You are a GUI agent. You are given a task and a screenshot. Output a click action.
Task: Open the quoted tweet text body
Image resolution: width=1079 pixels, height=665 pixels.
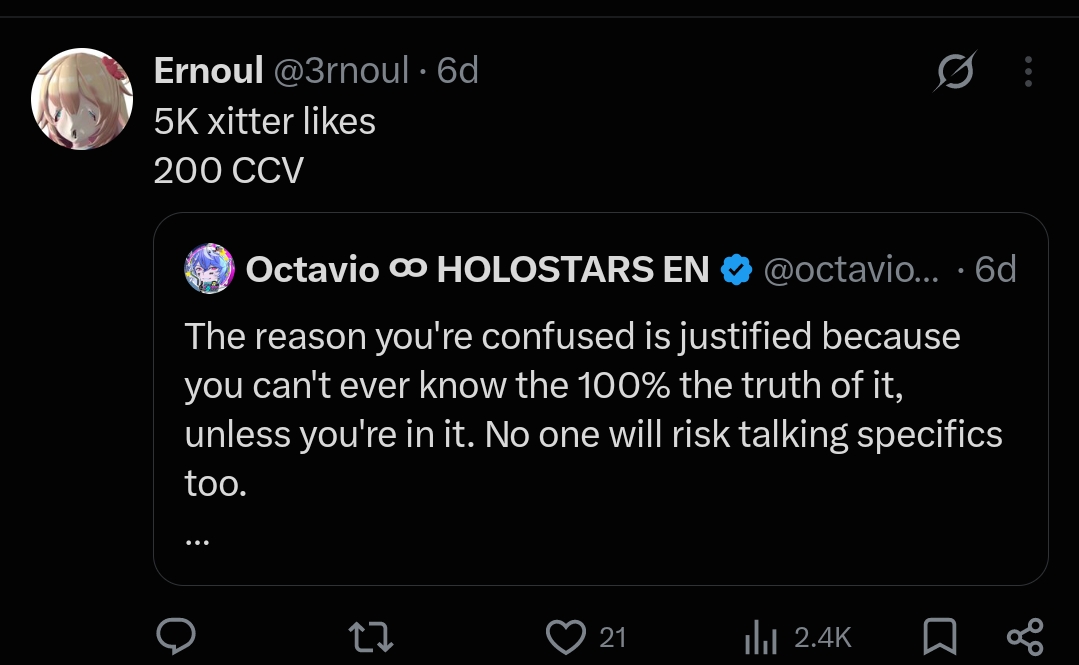(593, 410)
